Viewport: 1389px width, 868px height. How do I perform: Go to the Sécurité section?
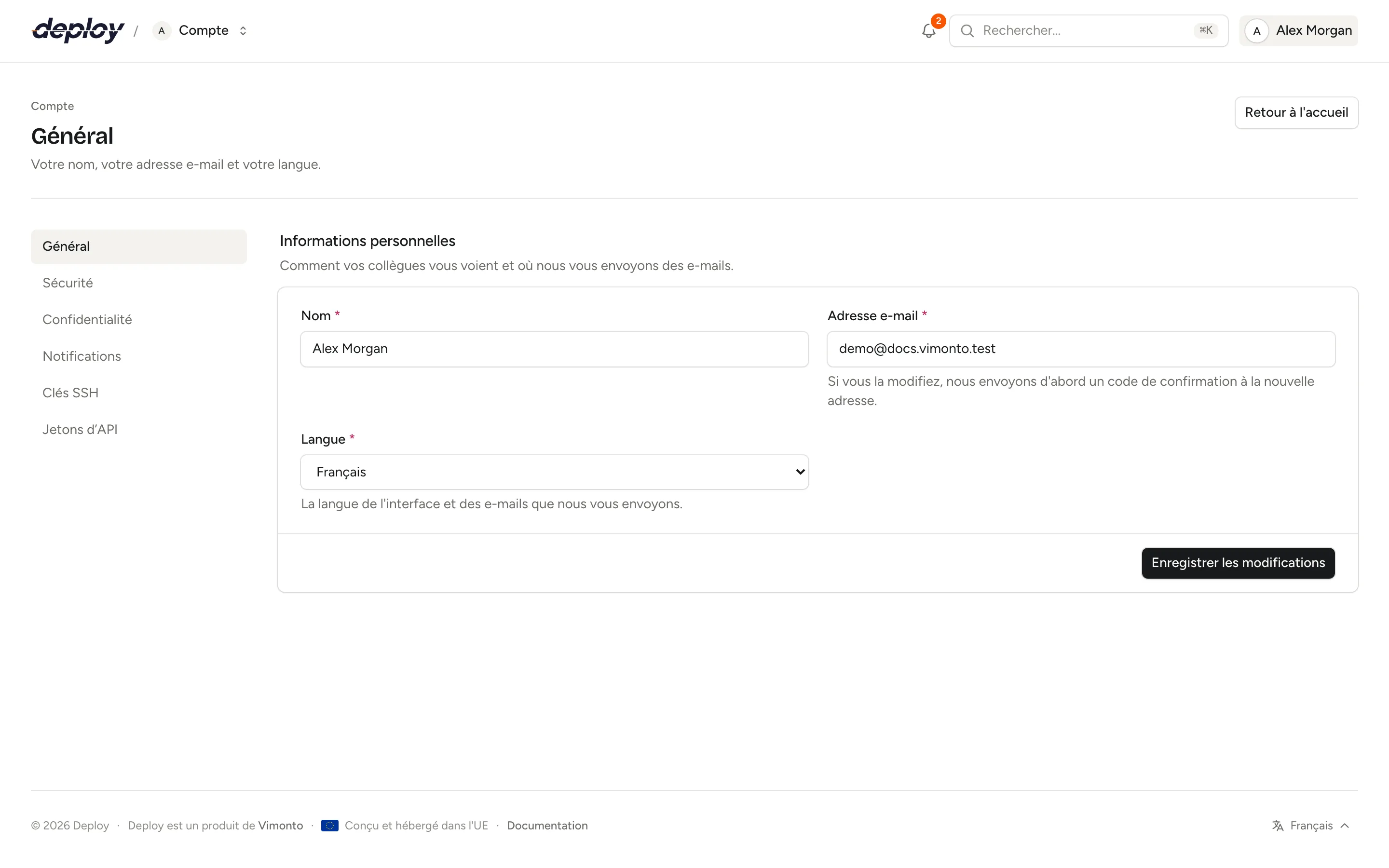(139, 283)
